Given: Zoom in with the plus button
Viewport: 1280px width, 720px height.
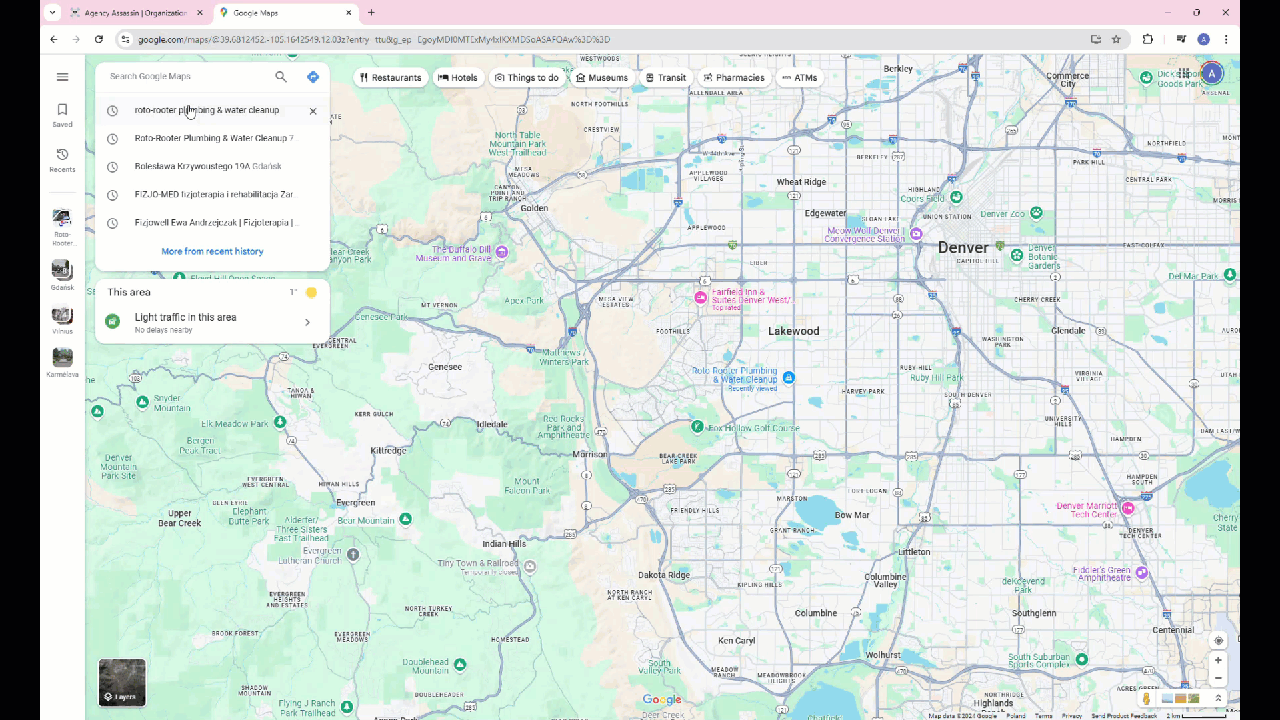Looking at the screenshot, I should (1218, 660).
